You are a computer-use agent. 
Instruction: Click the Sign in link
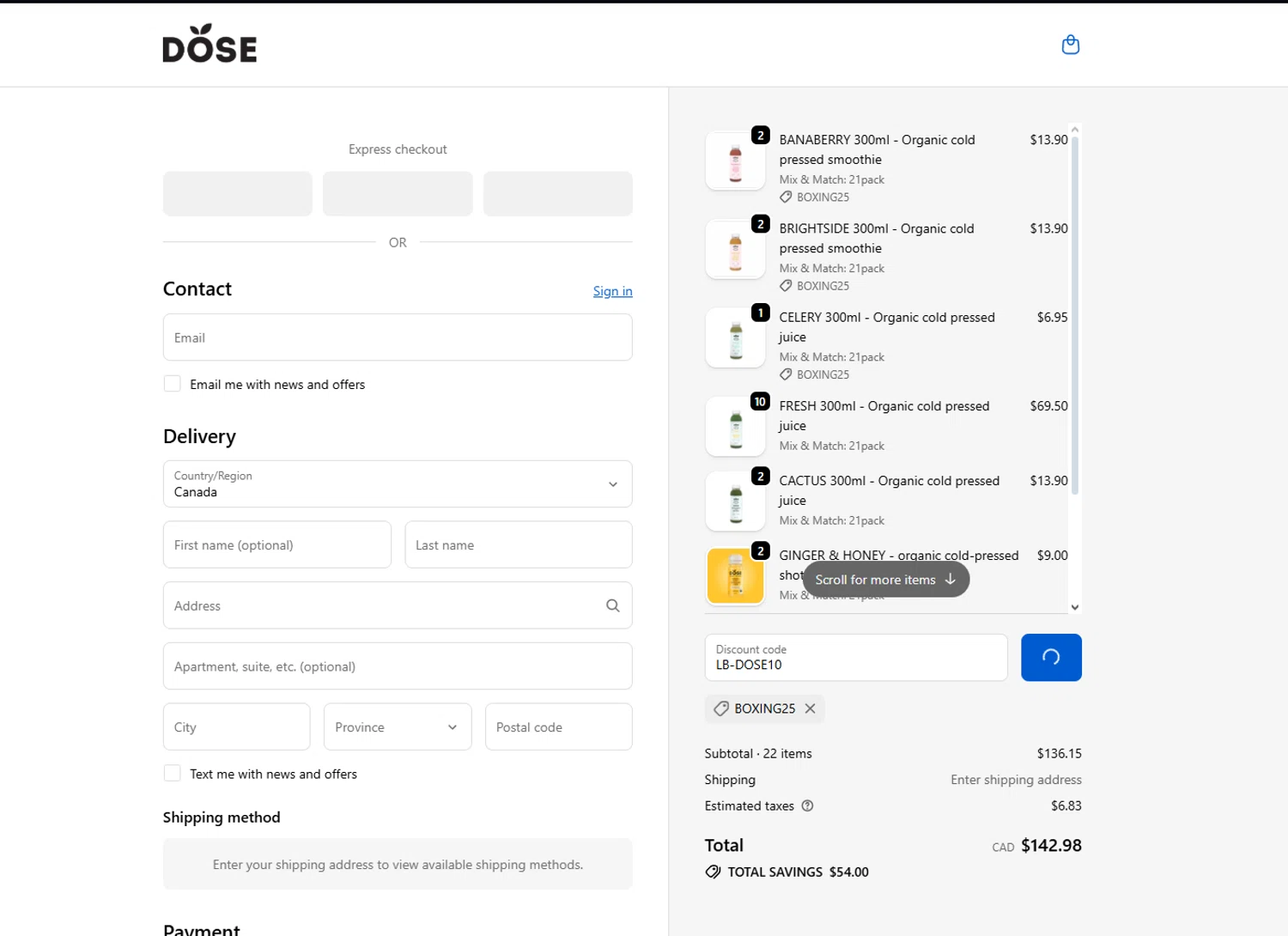[612, 291]
